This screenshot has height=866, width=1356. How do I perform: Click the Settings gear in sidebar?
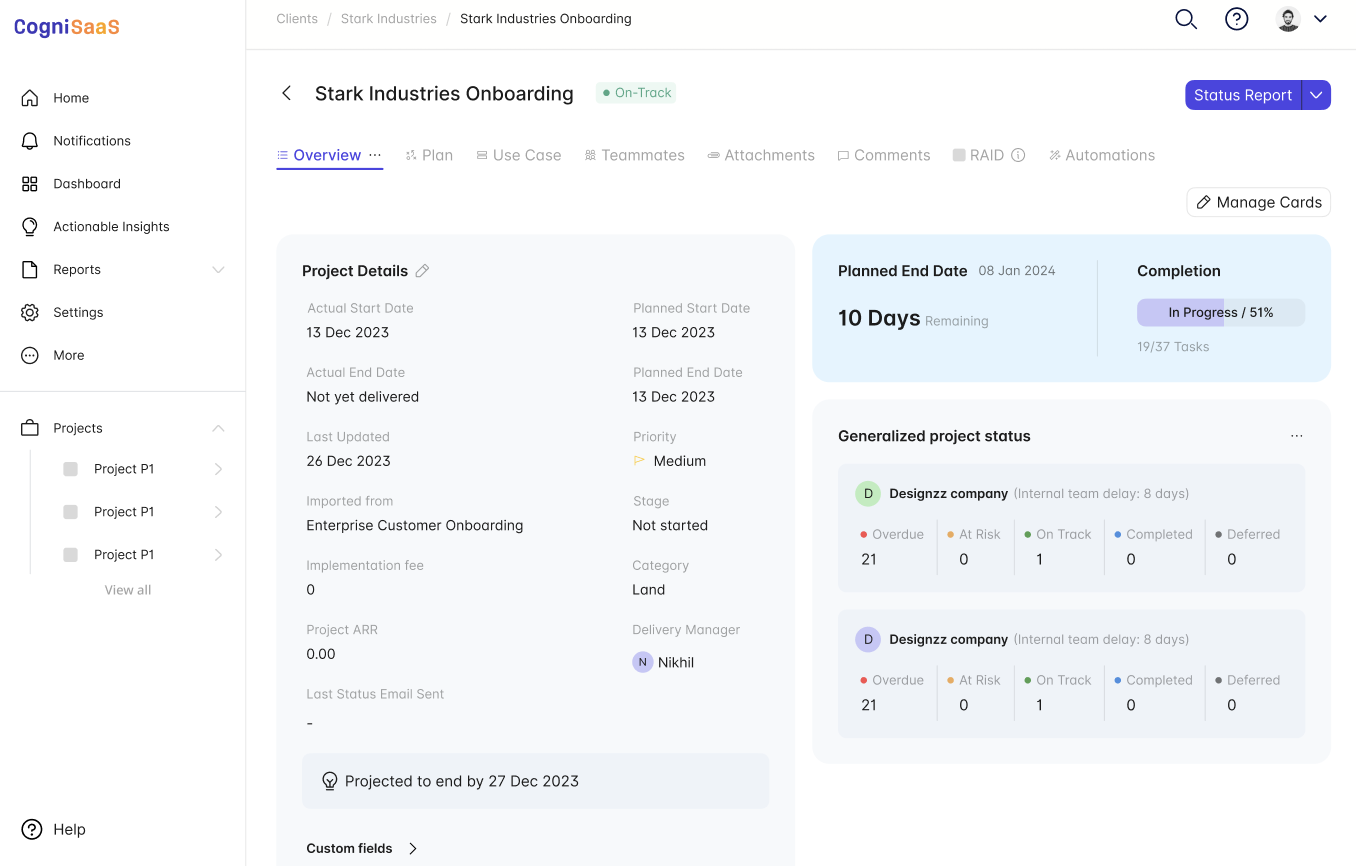pos(30,313)
